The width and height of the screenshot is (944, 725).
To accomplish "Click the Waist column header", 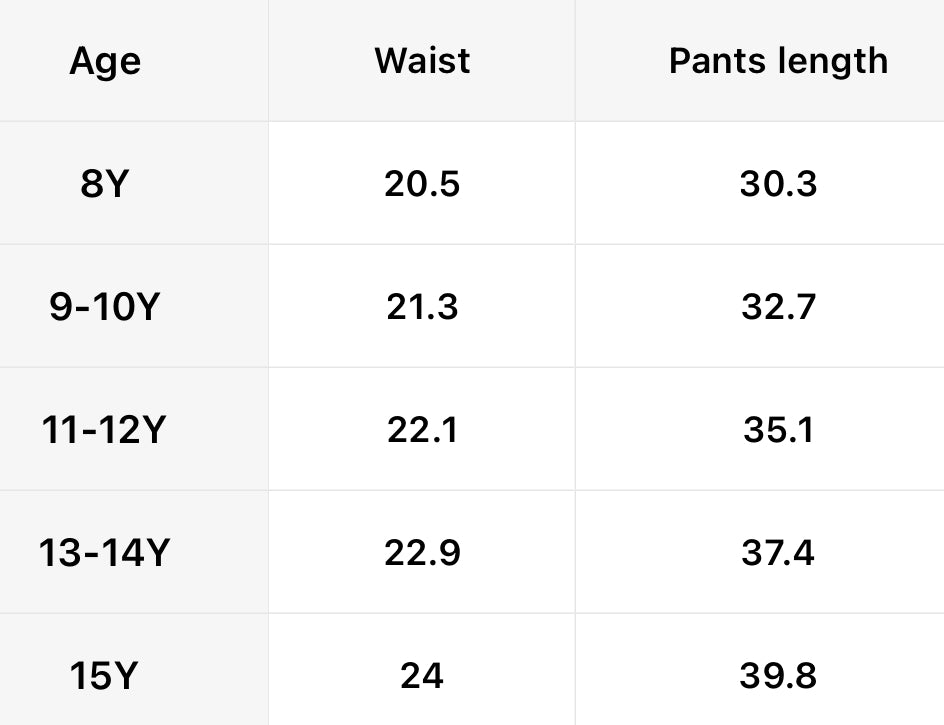I will pos(422,61).
